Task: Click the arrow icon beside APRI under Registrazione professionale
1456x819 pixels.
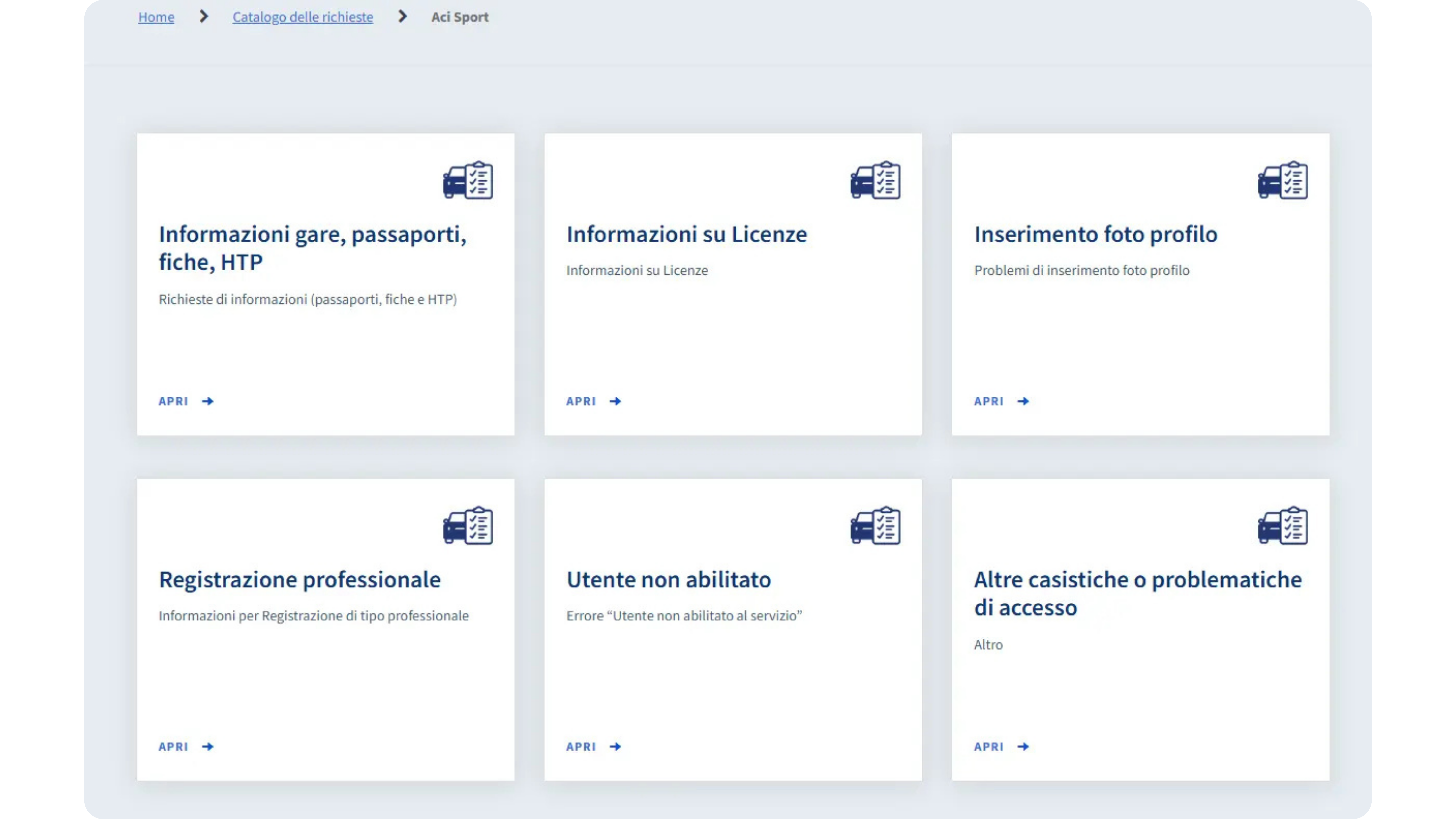Action: 208,747
